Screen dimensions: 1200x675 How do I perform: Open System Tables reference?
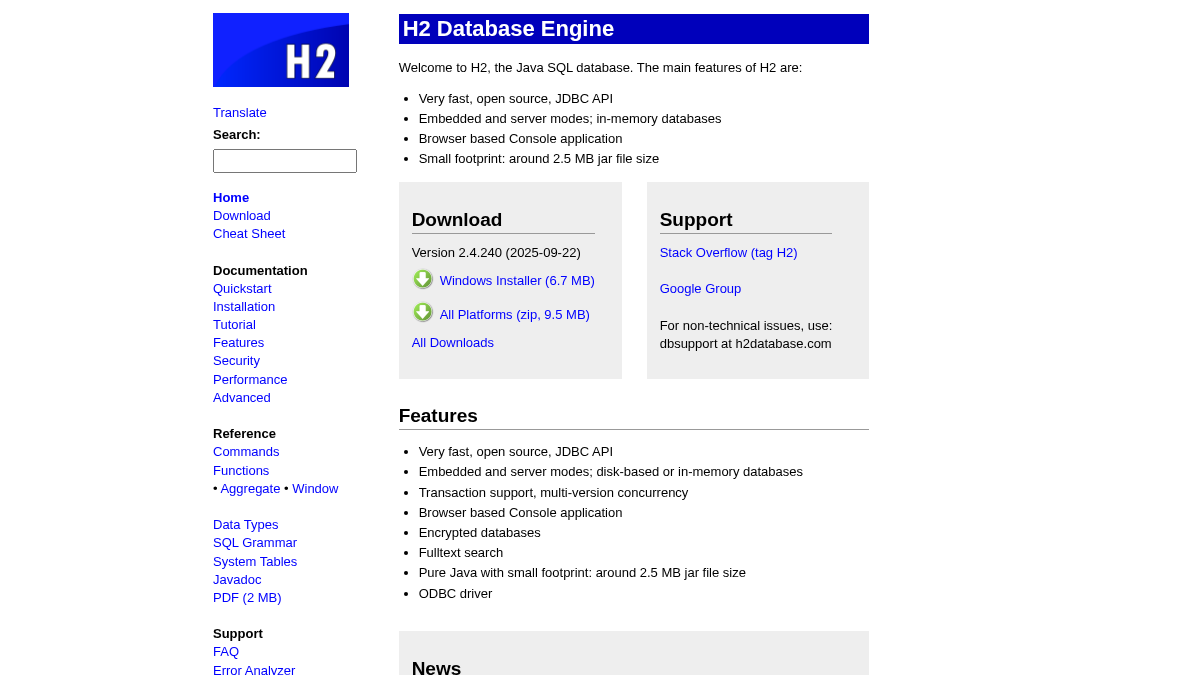click(x=255, y=562)
